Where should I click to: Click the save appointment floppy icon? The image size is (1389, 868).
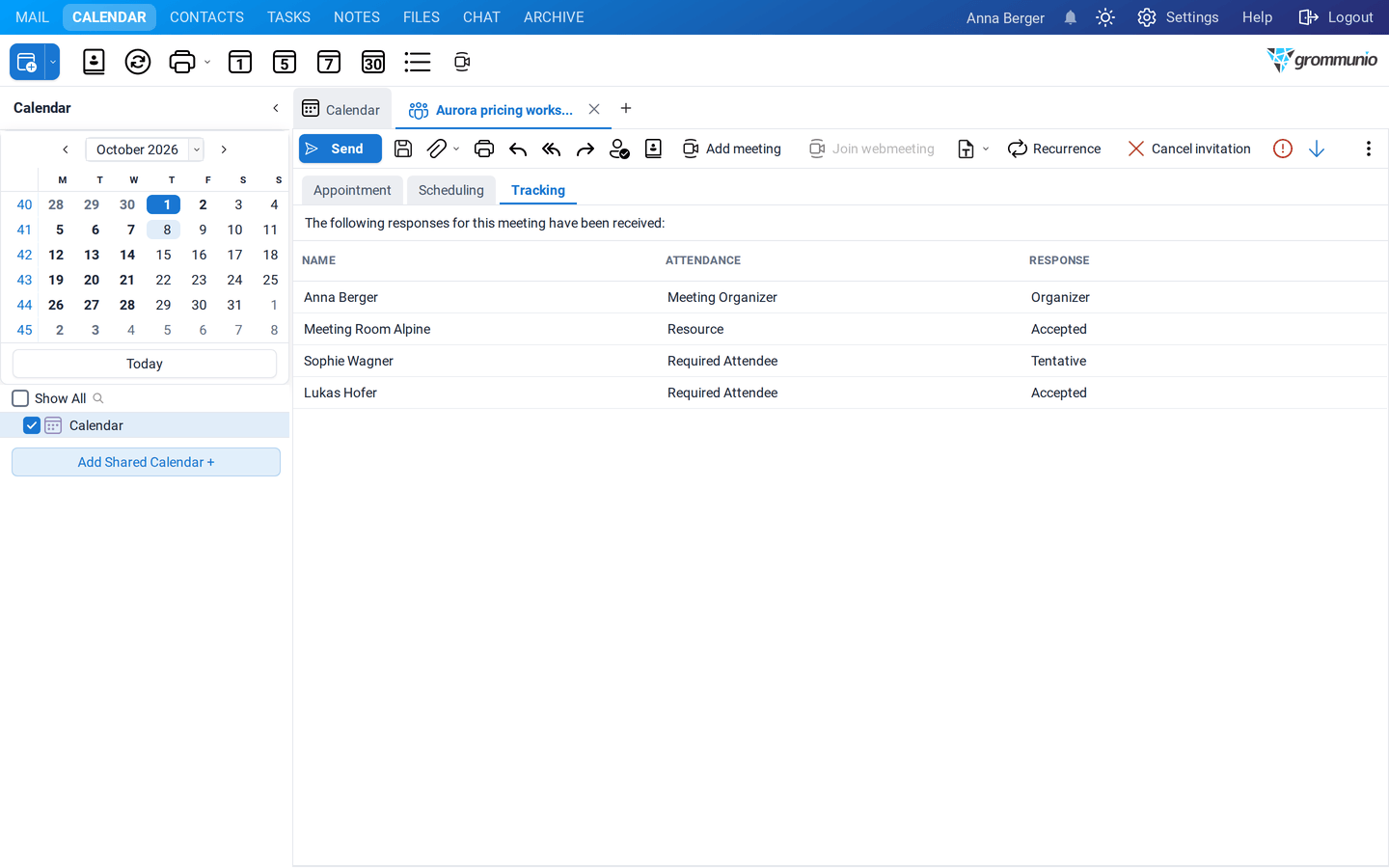(403, 149)
